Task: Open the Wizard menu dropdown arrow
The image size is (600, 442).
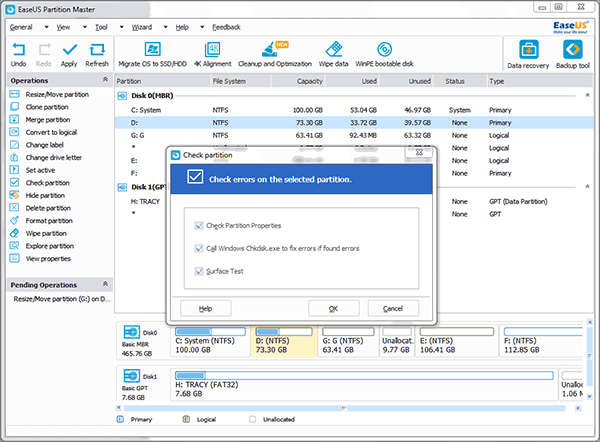Action: [165, 27]
